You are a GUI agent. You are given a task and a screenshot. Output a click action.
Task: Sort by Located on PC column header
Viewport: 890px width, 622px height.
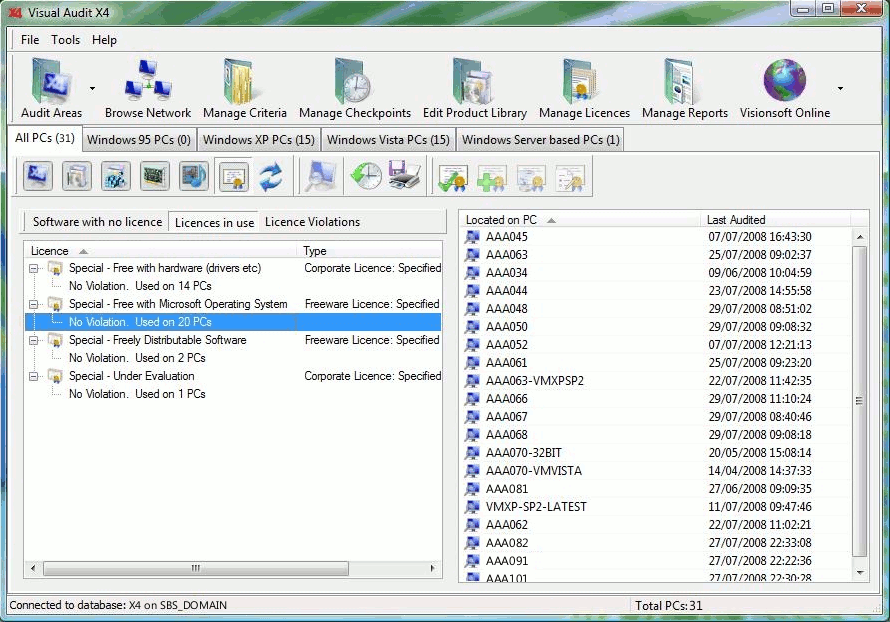[580, 220]
